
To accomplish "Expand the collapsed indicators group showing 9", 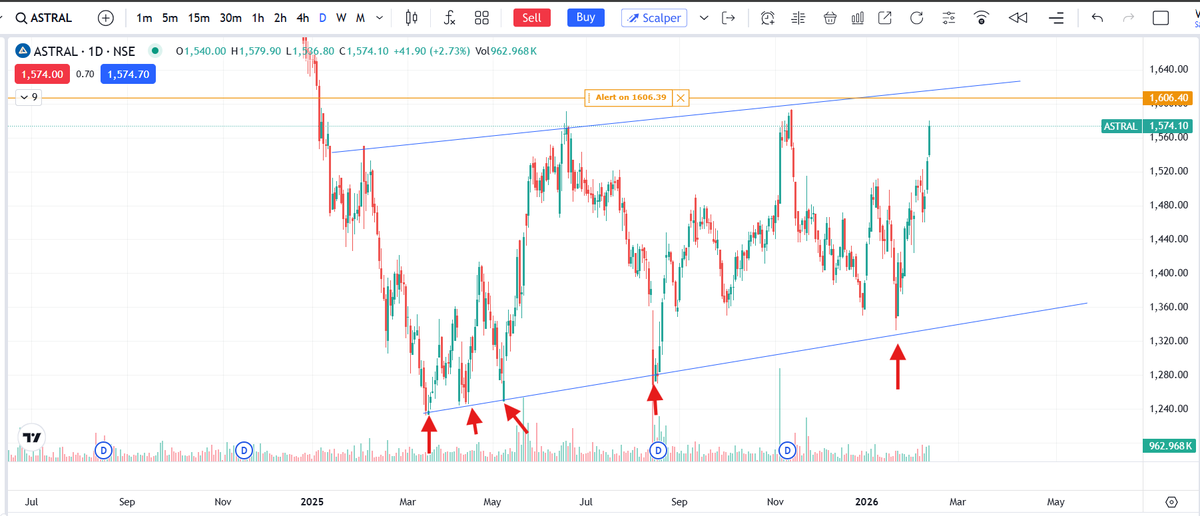I will (x=27, y=98).
